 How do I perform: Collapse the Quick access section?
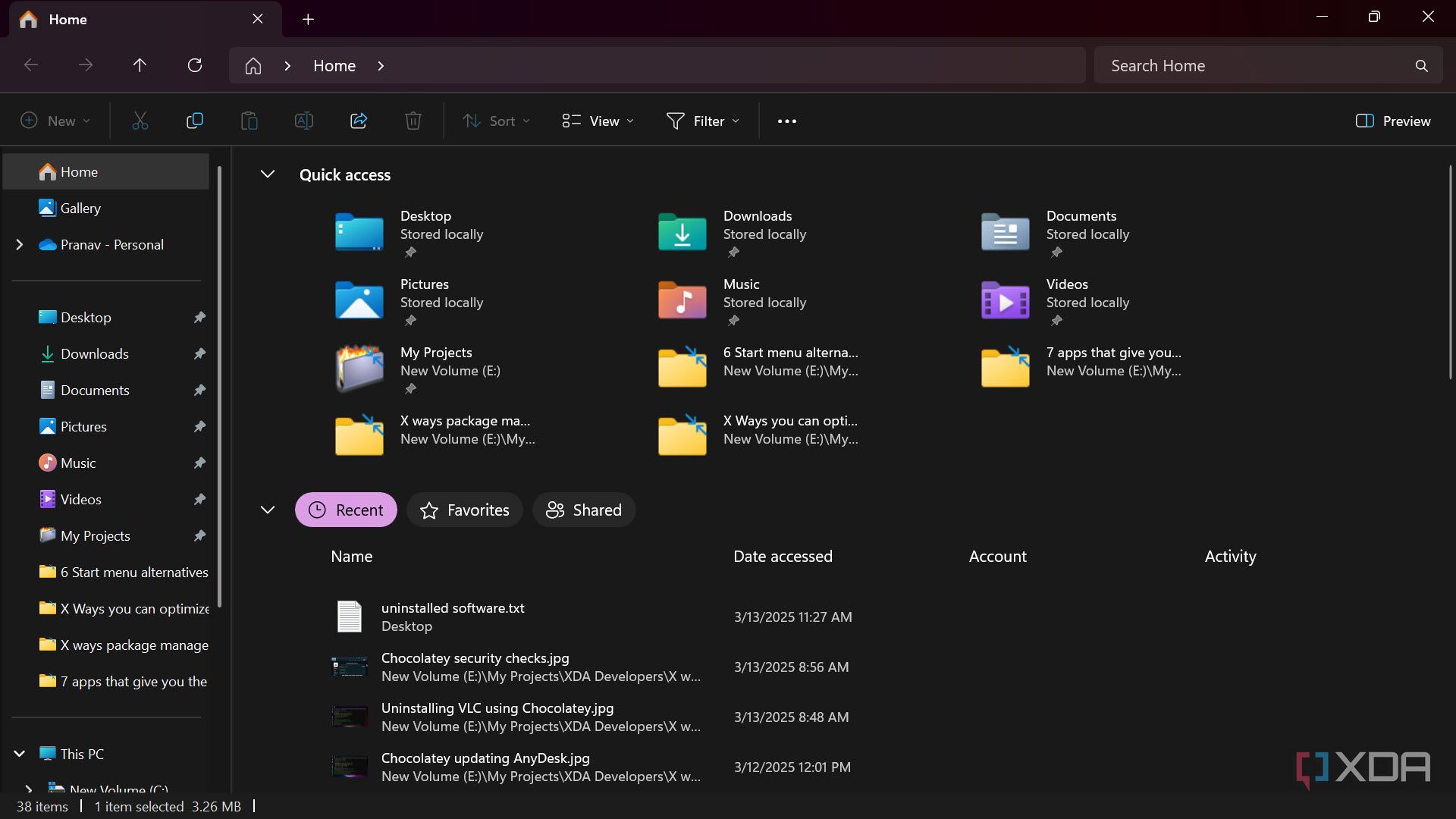pyautogui.click(x=268, y=174)
